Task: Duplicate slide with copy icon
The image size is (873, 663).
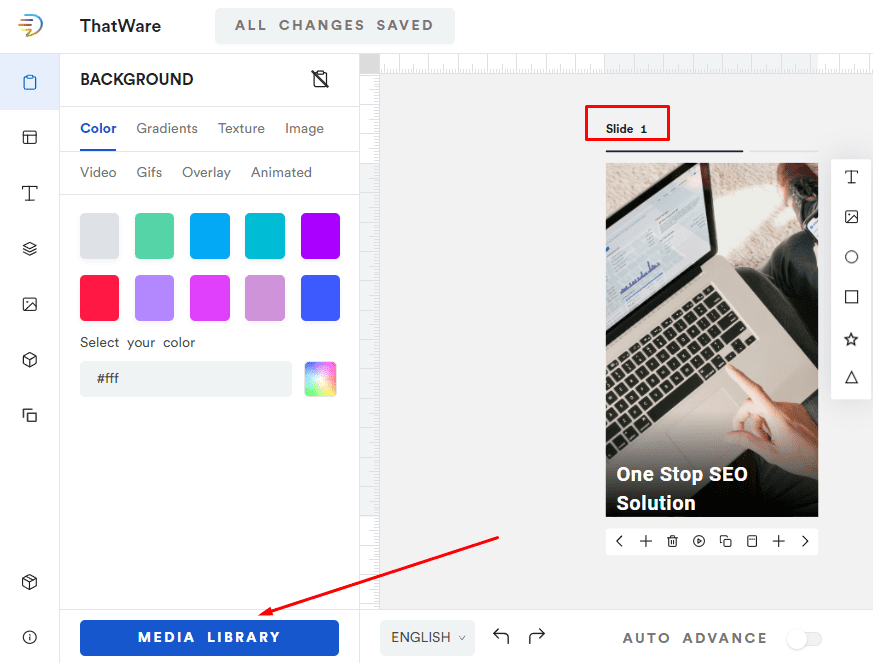Action: [725, 541]
